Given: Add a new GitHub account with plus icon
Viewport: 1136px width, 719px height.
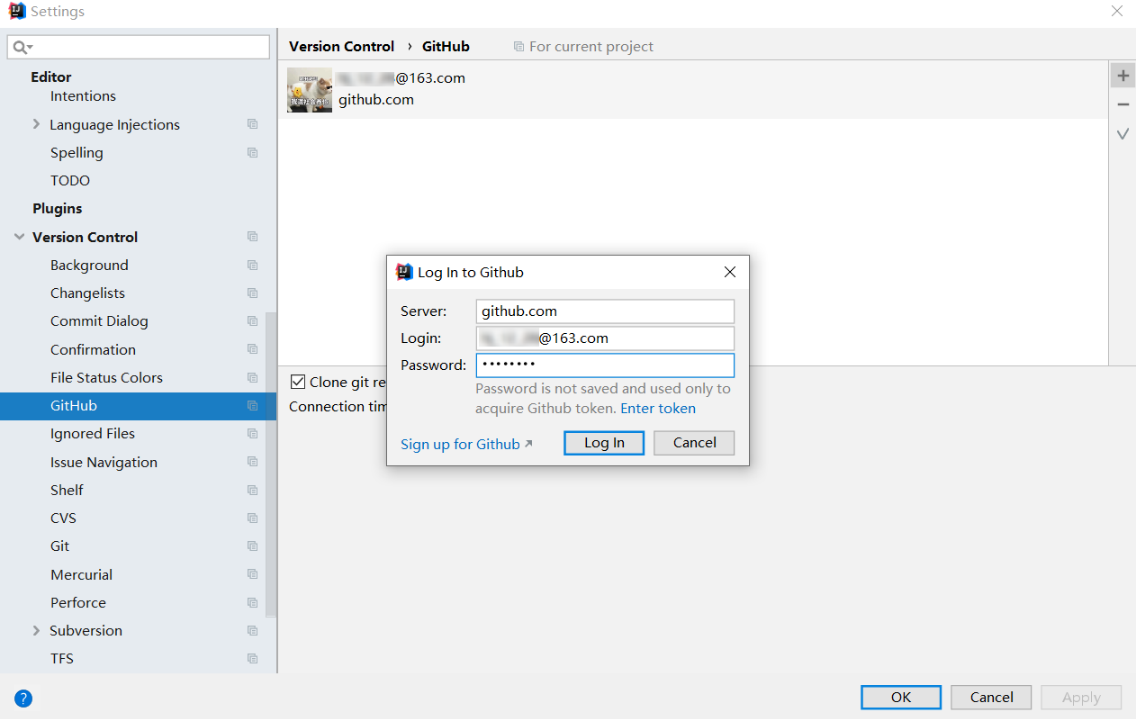Looking at the screenshot, I should pyautogui.click(x=1123, y=75).
